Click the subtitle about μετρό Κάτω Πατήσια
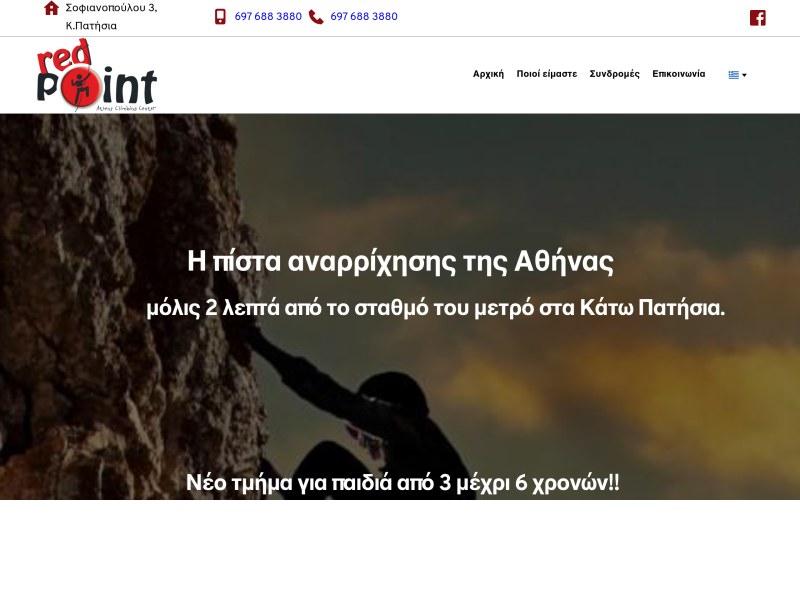Image resolution: width=800 pixels, height=600 pixels. (x=436, y=308)
